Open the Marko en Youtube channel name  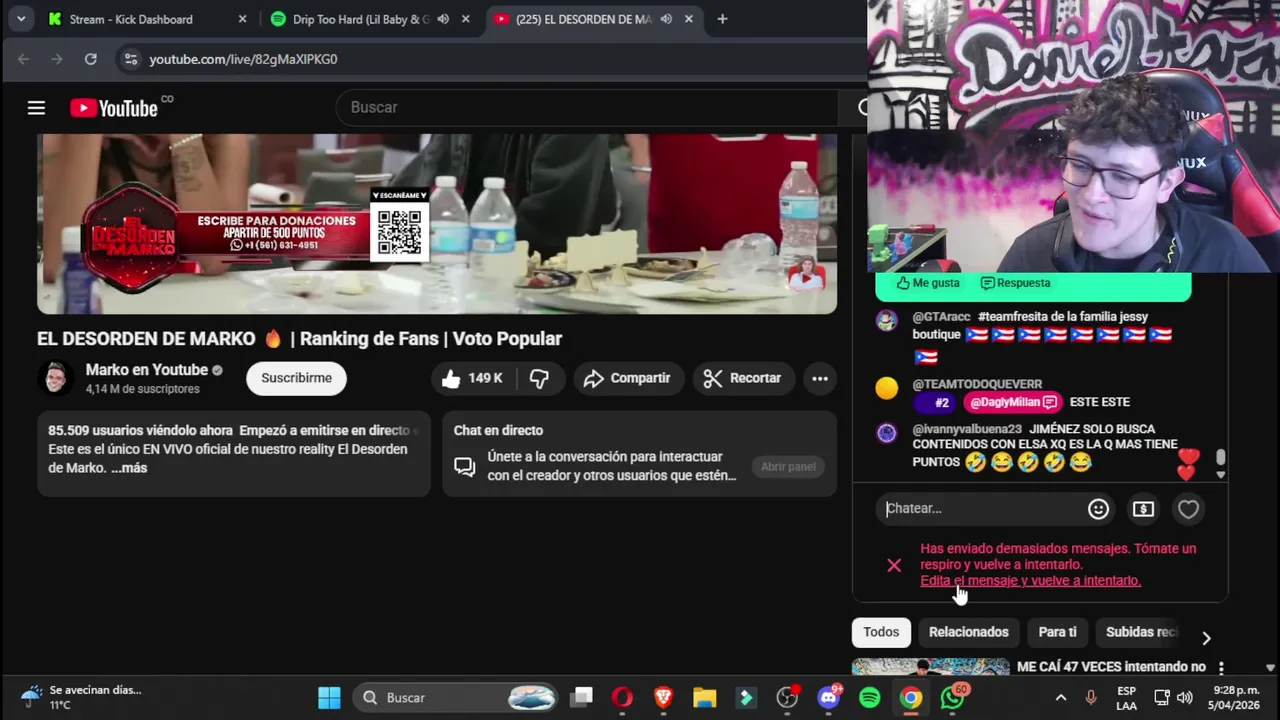pyautogui.click(x=147, y=370)
